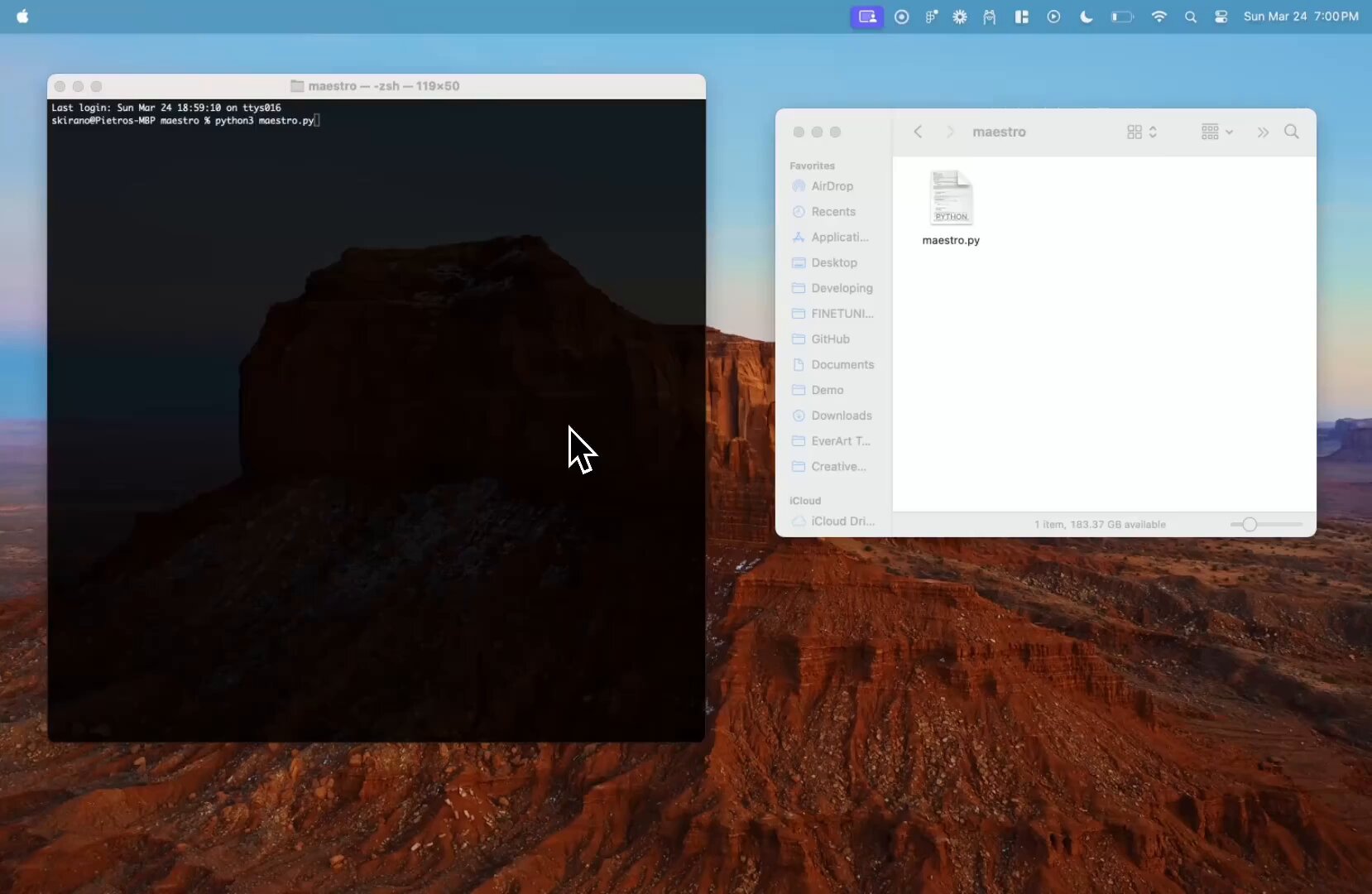
Task: Click the Favorites sidebar heading
Action: pyautogui.click(x=812, y=166)
